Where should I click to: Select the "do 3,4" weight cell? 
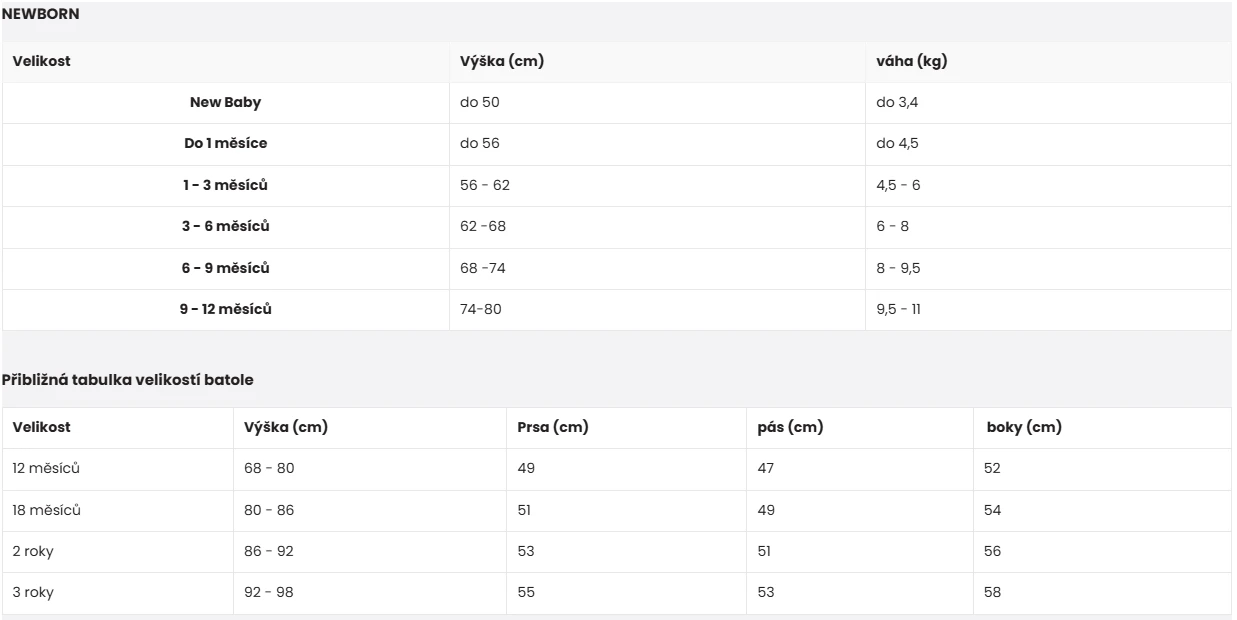[896, 102]
